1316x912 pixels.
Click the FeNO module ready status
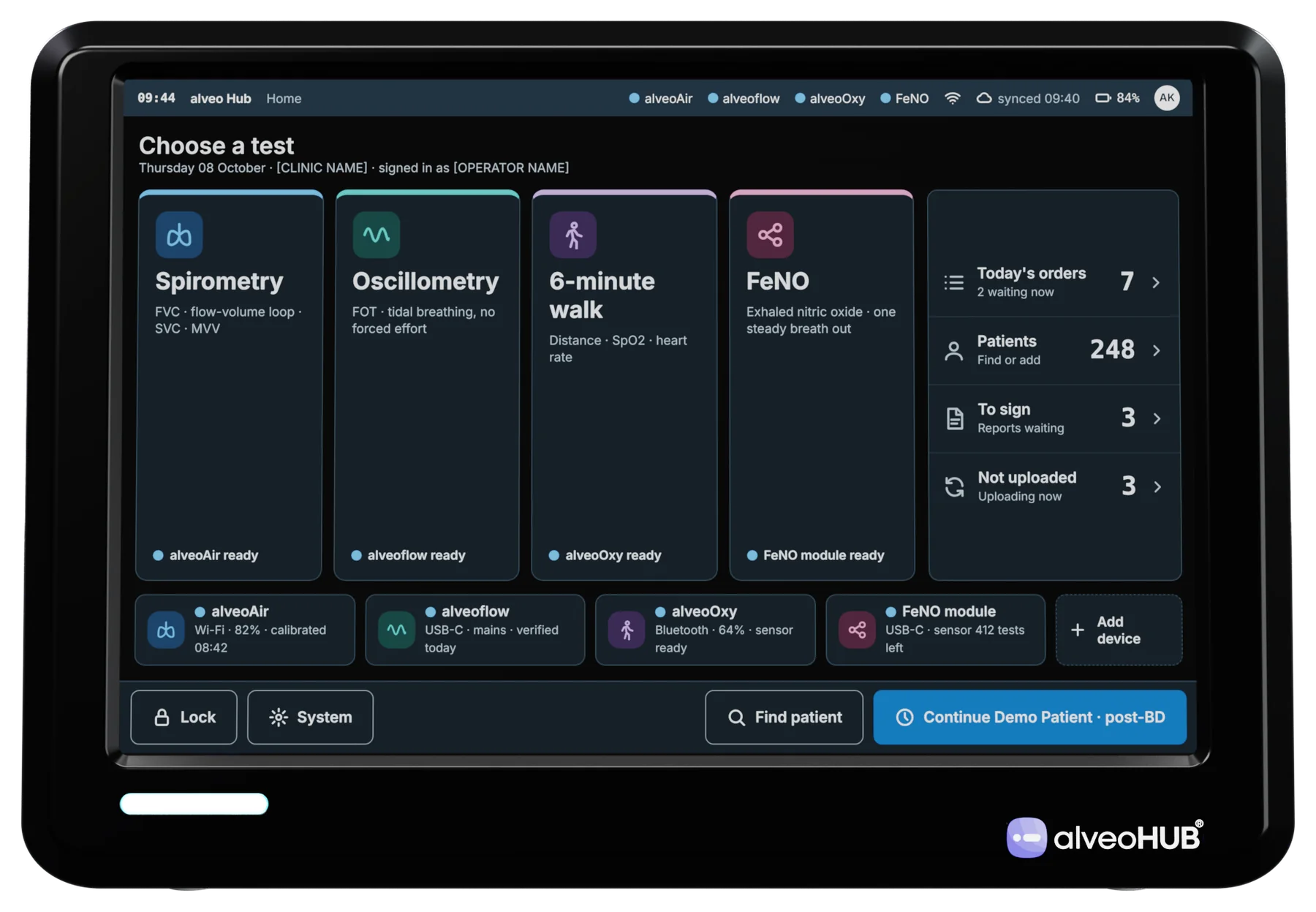(815, 555)
